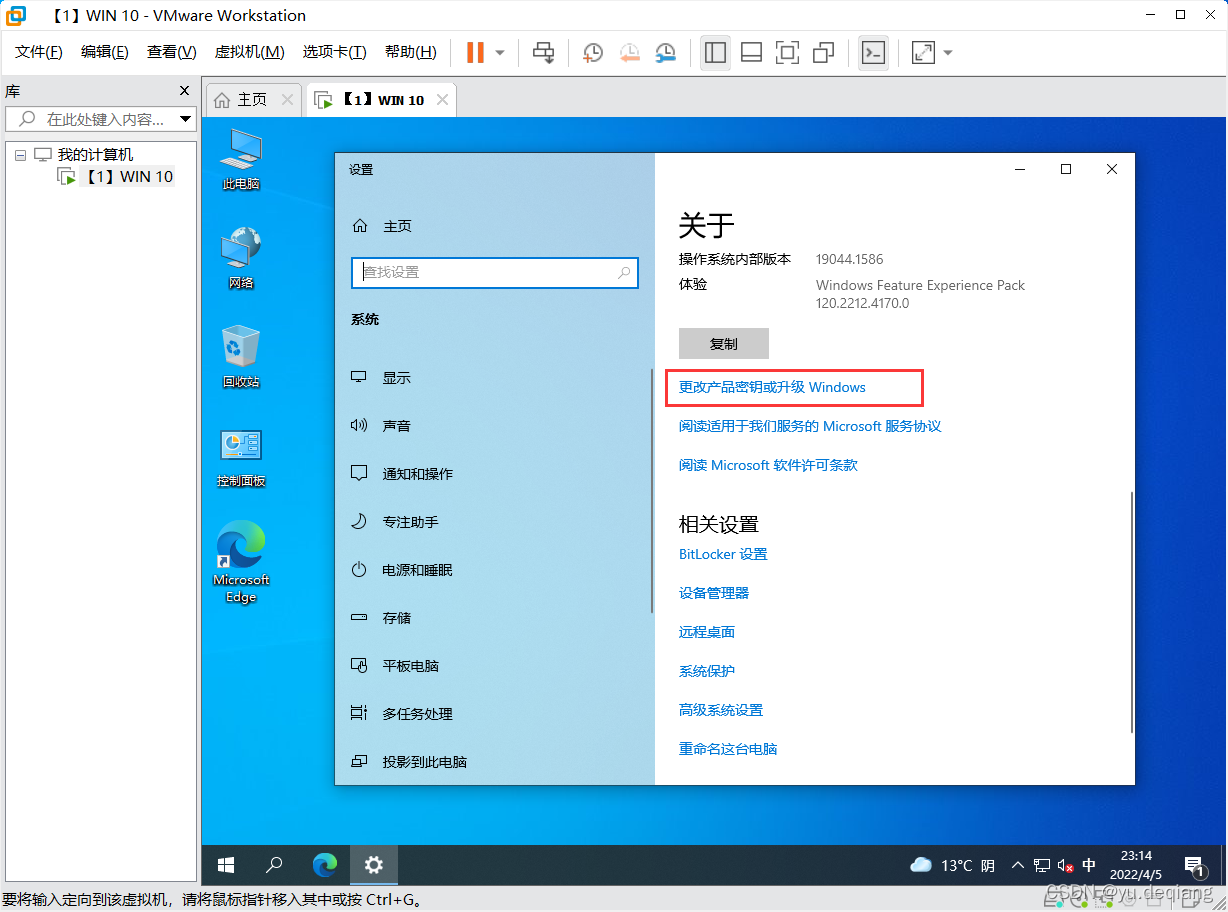
Task: Click the 查找设置 search box
Action: (495, 272)
